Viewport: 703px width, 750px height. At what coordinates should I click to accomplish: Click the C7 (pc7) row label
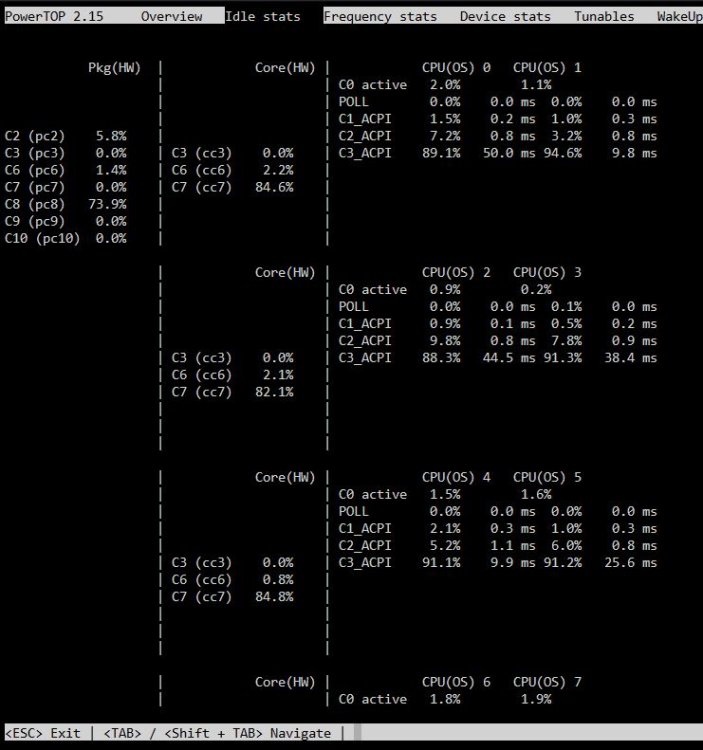point(34,187)
